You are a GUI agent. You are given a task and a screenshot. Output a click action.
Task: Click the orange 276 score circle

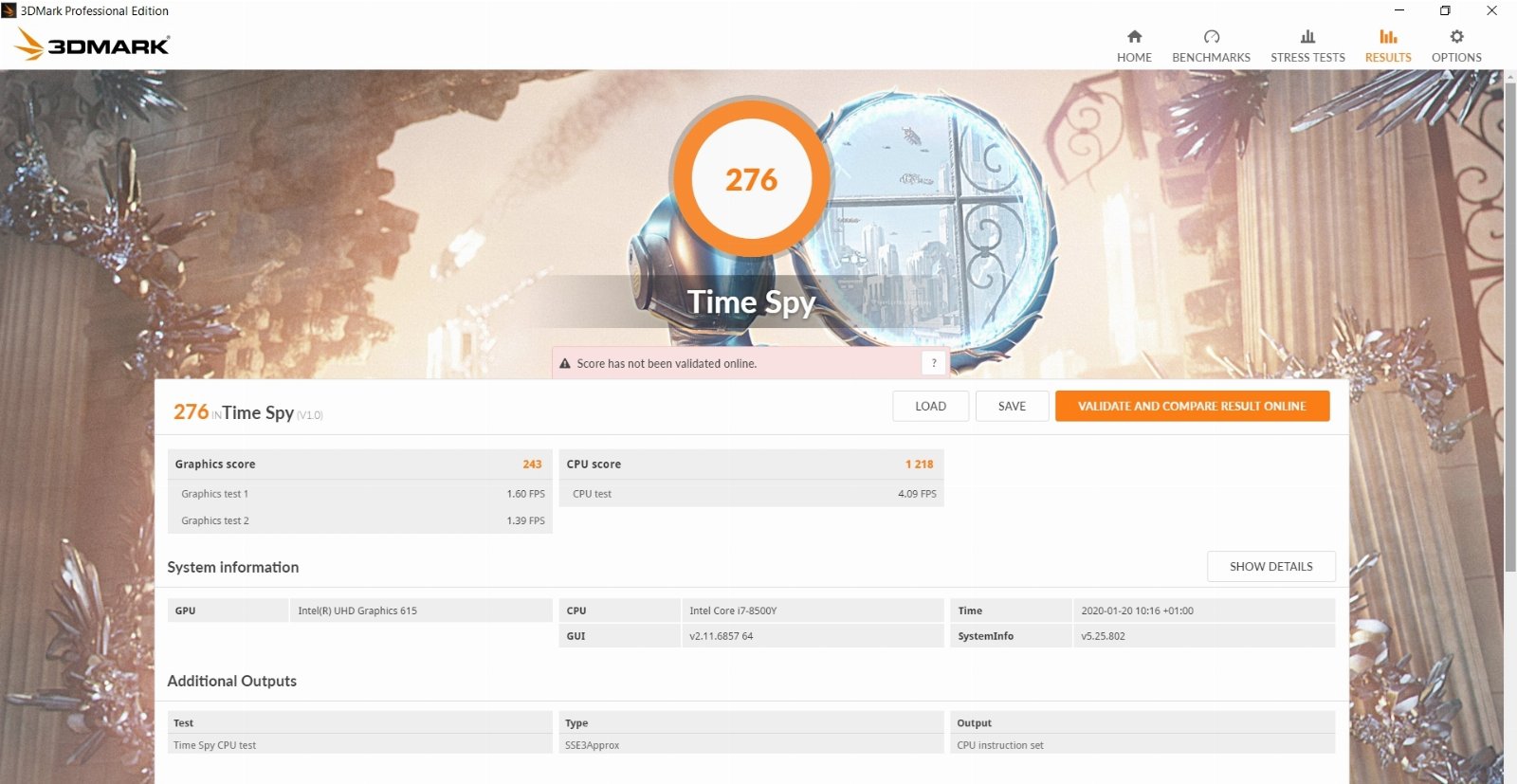pyautogui.click(x=751, y=179)
